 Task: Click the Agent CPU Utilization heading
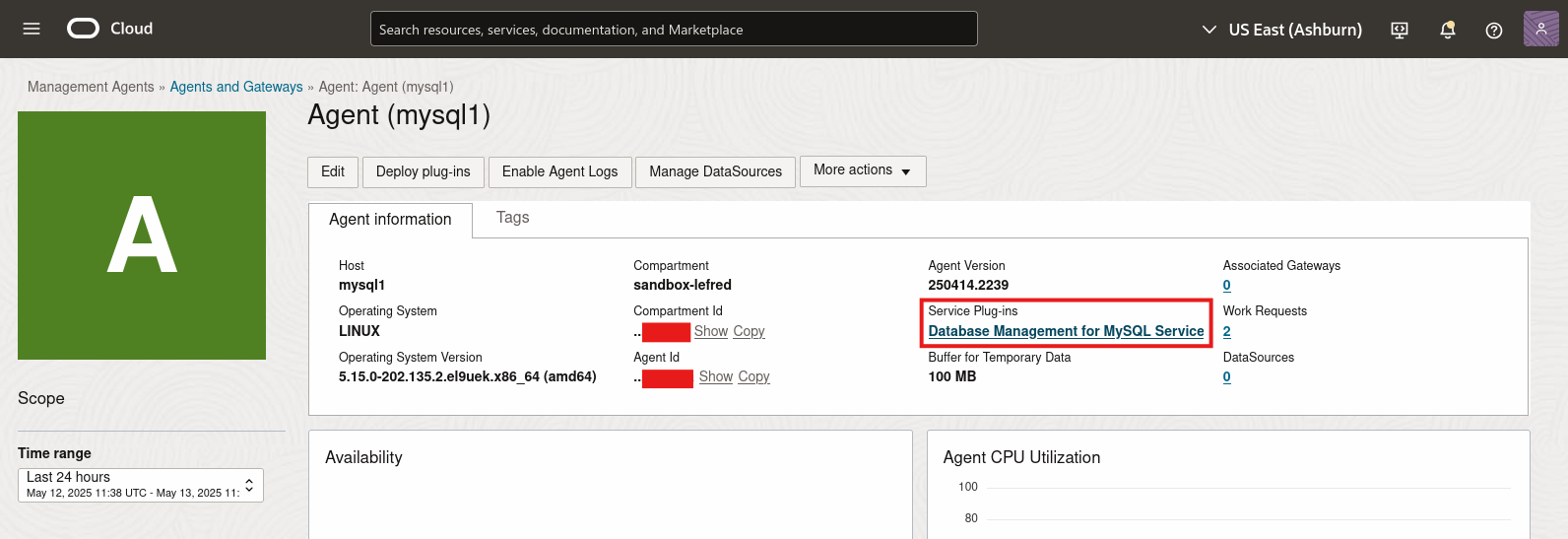(x=1021, y=457)
